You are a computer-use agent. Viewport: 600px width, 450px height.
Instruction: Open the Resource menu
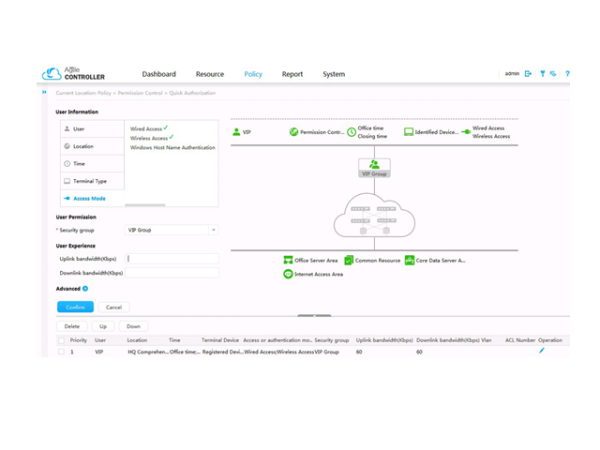click(x=210, y=74)
